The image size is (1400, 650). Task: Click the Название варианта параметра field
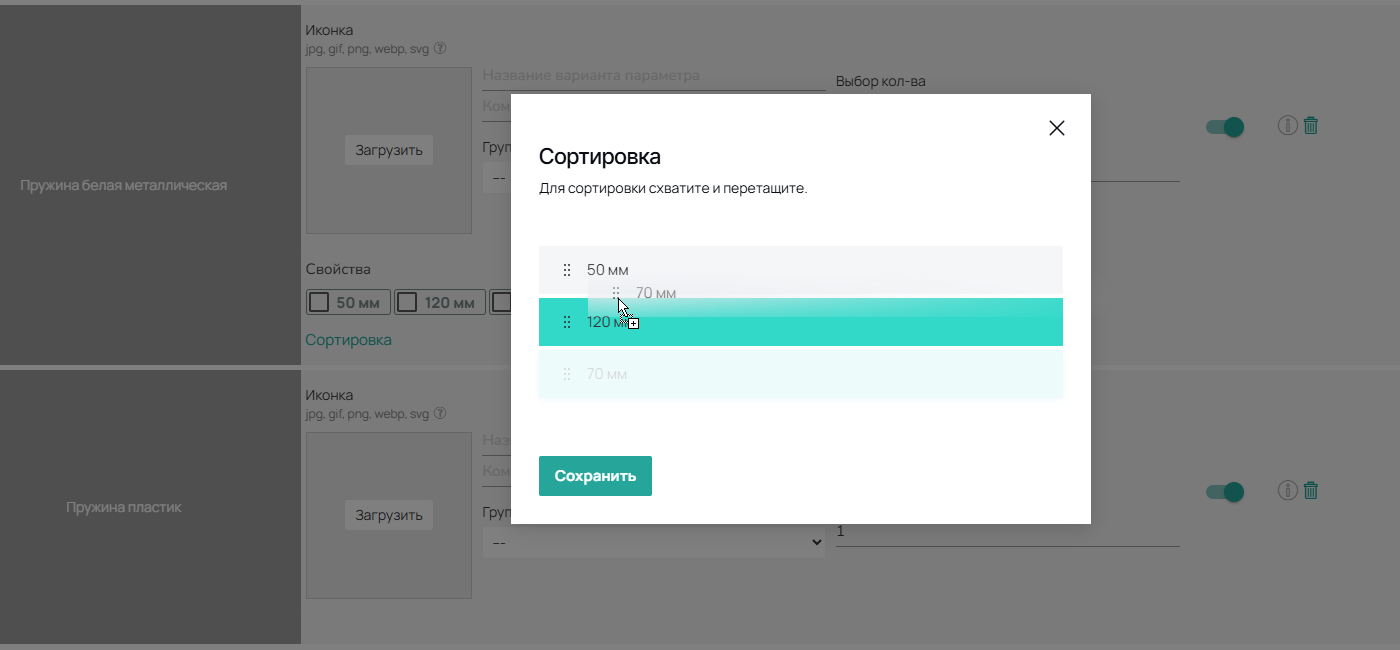(x=653, y=76)
